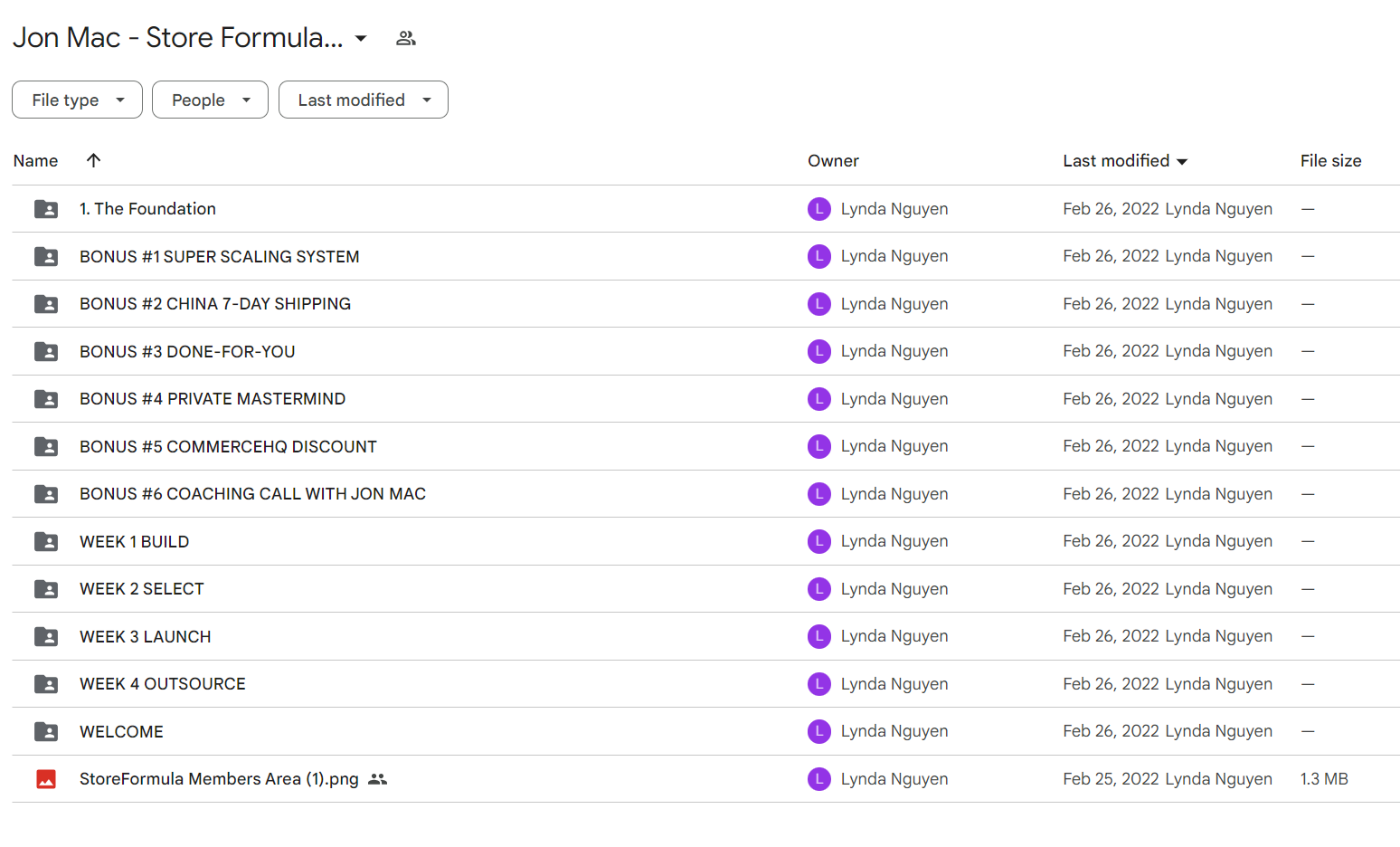The height and width of the screenshot is (847, 1400).
Task: Click the WEEK 3 LAUNCH folder icon
Action: (x=46, y=637)
